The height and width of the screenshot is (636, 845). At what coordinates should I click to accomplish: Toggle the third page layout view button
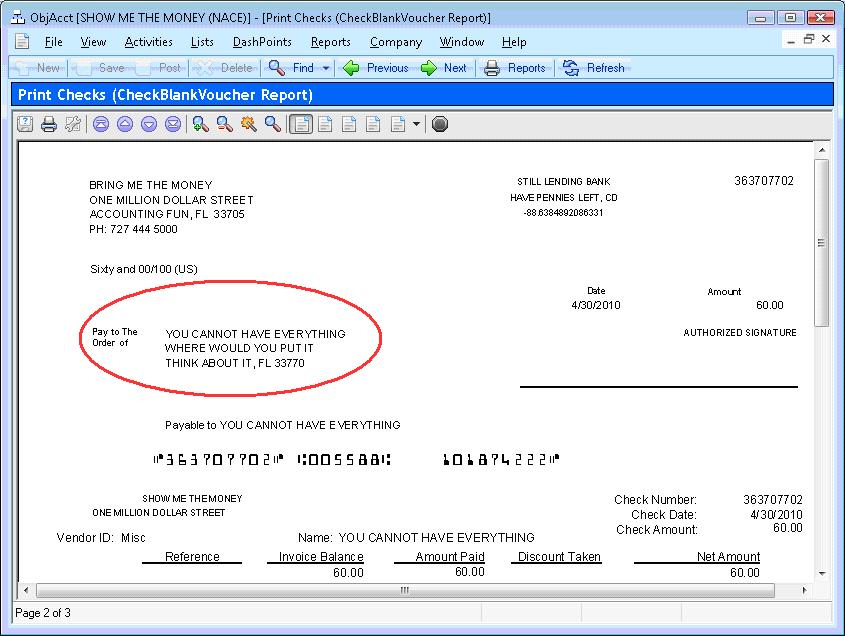click(348, 124)
